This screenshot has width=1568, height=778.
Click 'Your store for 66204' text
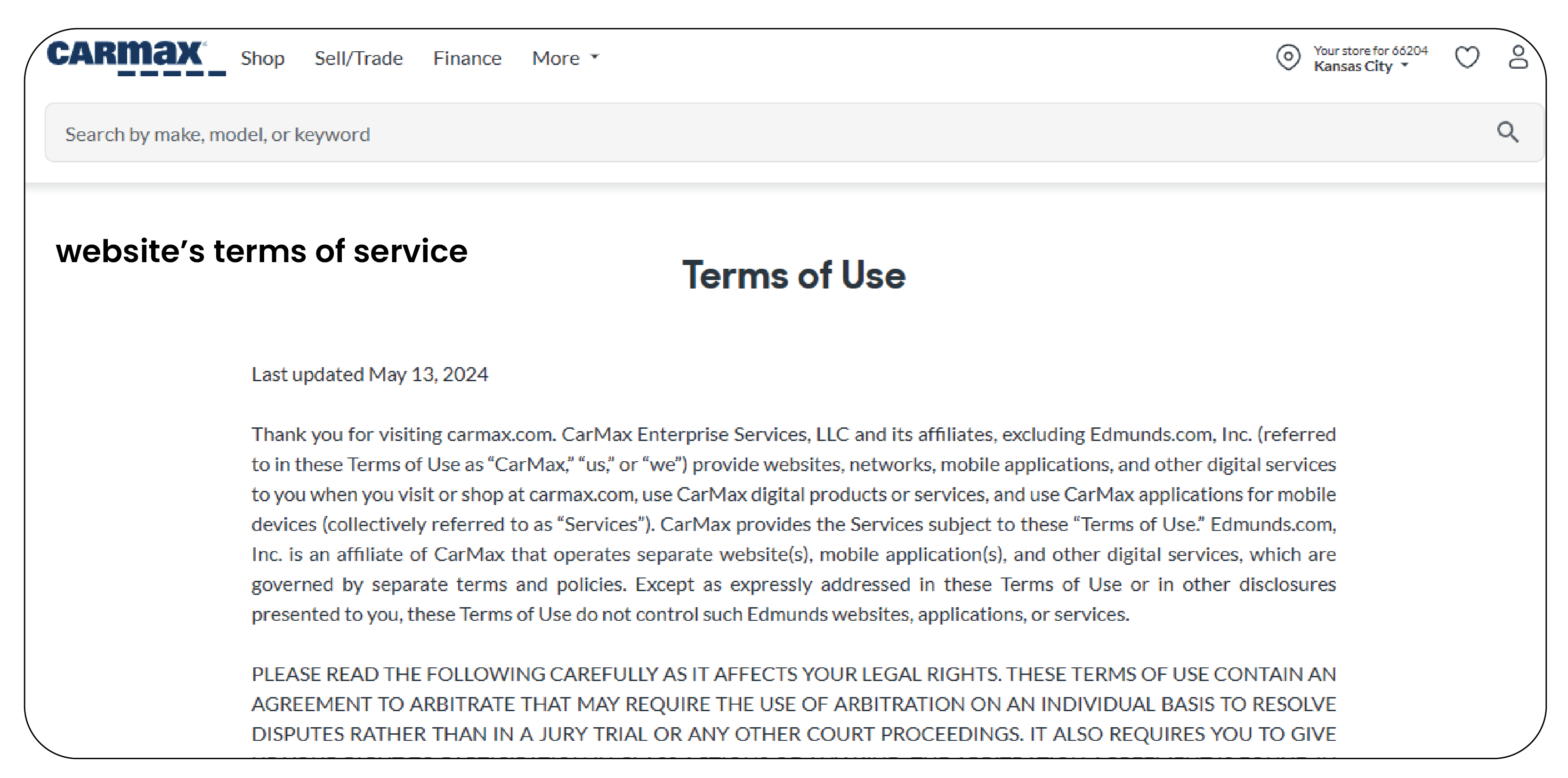point(1370,50)
